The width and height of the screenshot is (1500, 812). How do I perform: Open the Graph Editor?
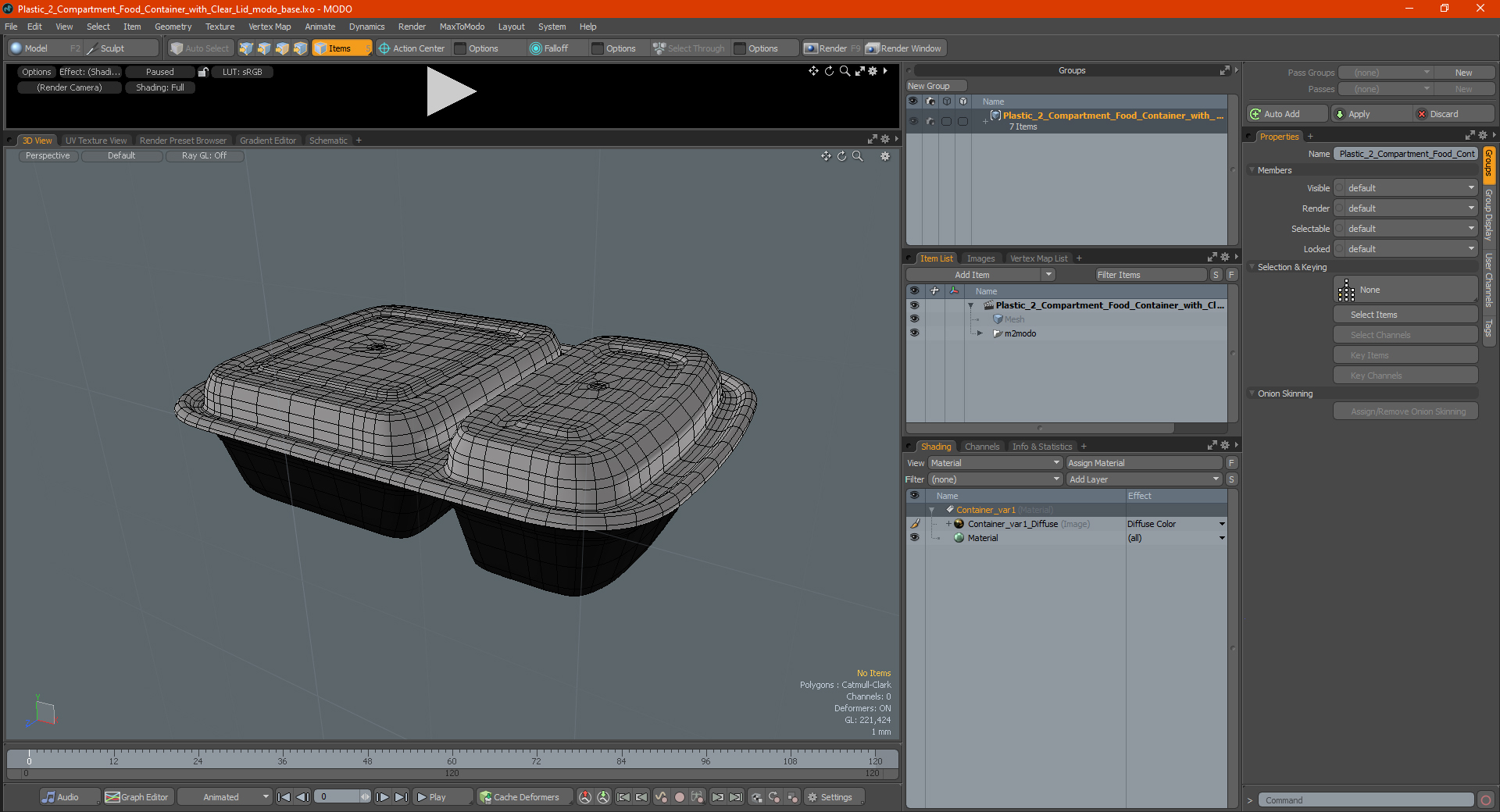tap(137, 797)
